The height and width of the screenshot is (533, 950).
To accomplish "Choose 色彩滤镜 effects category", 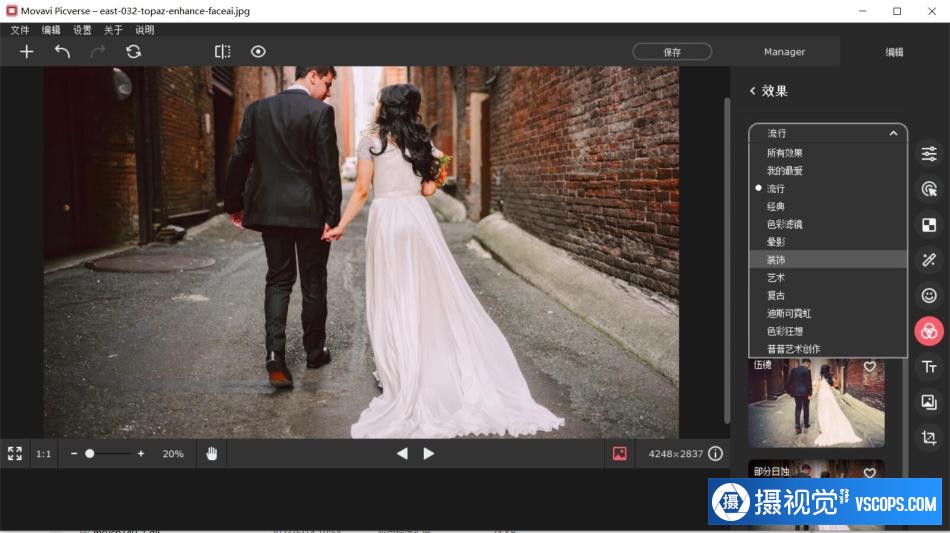I will 828,224.
